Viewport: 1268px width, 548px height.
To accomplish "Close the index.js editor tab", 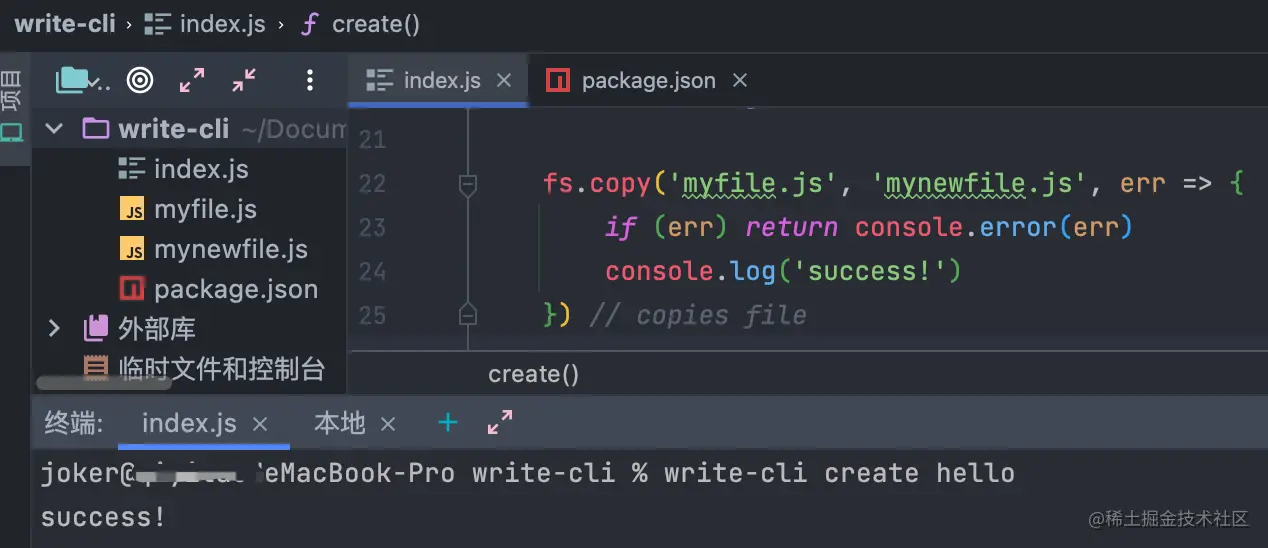I will pyautogui.click(x=504, y=80).
